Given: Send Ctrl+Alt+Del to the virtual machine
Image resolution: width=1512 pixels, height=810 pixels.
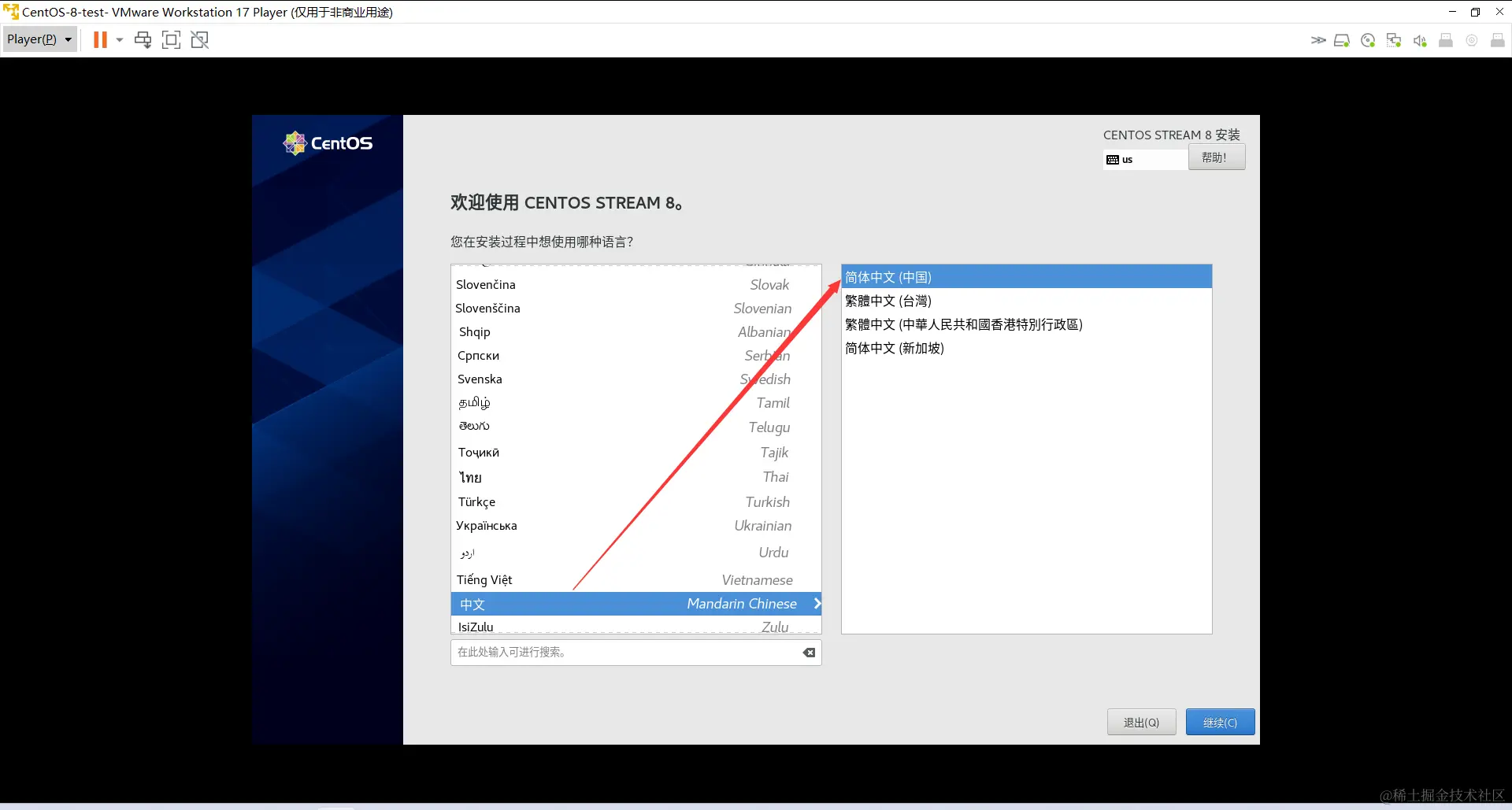Looking at the screenshot, I should (143, 39).
